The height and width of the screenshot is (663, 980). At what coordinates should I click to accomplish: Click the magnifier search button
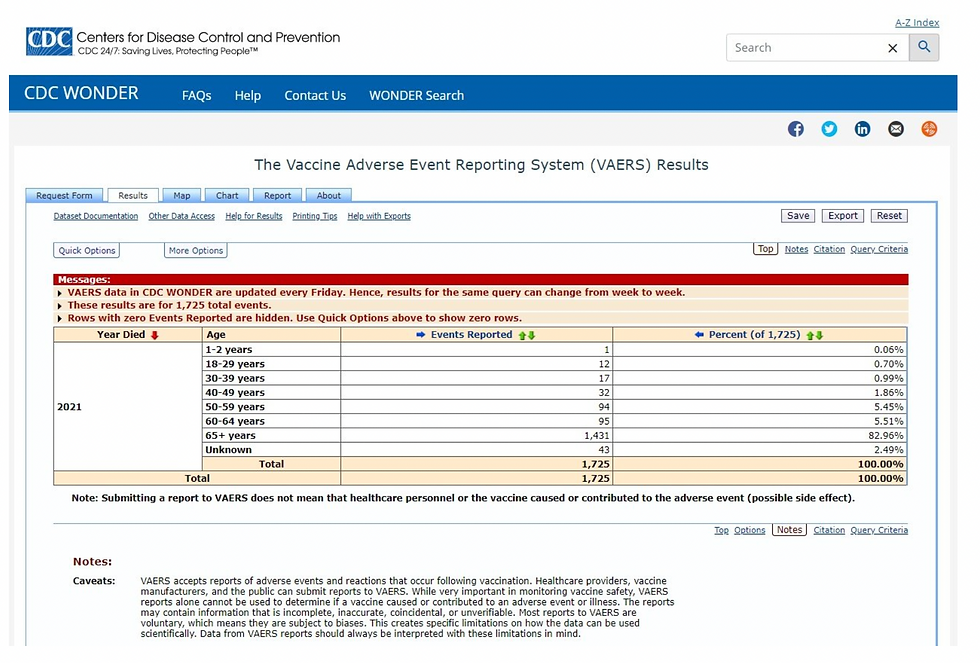[x=924, y=47]
